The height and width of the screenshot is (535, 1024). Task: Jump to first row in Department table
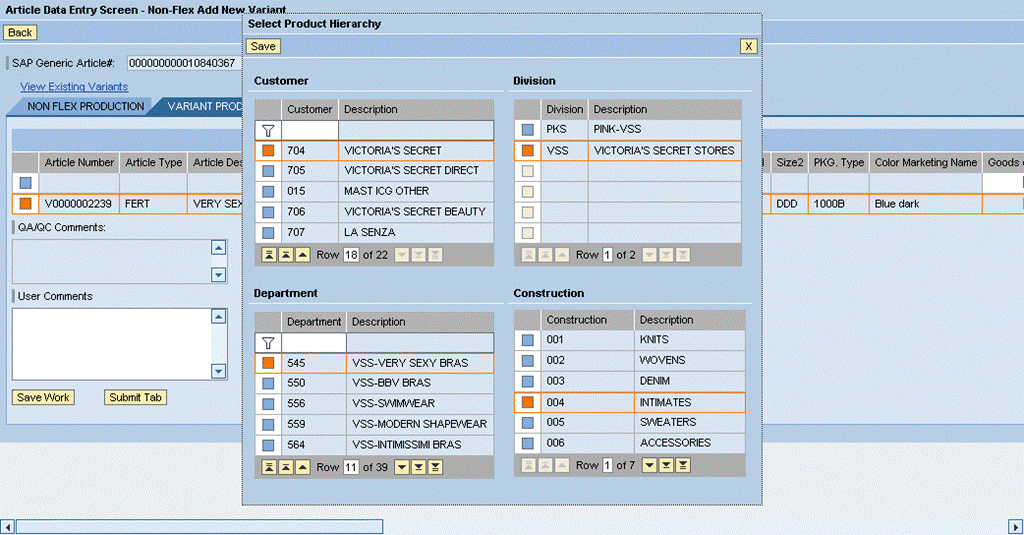pos(269,467)
